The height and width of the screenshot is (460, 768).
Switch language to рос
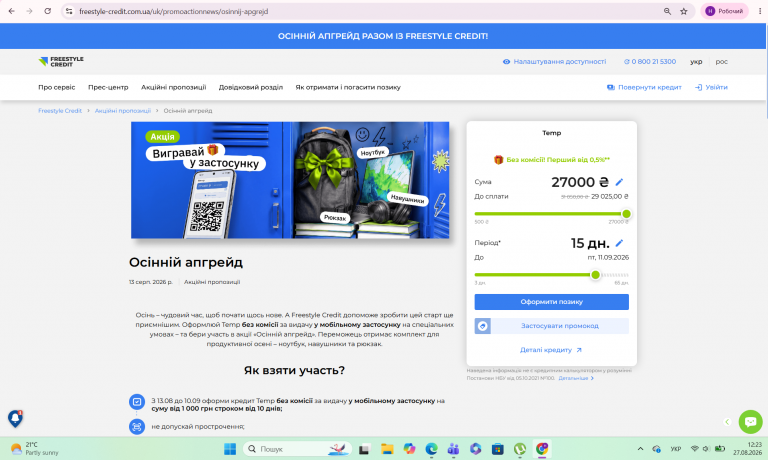coord(721,62)
